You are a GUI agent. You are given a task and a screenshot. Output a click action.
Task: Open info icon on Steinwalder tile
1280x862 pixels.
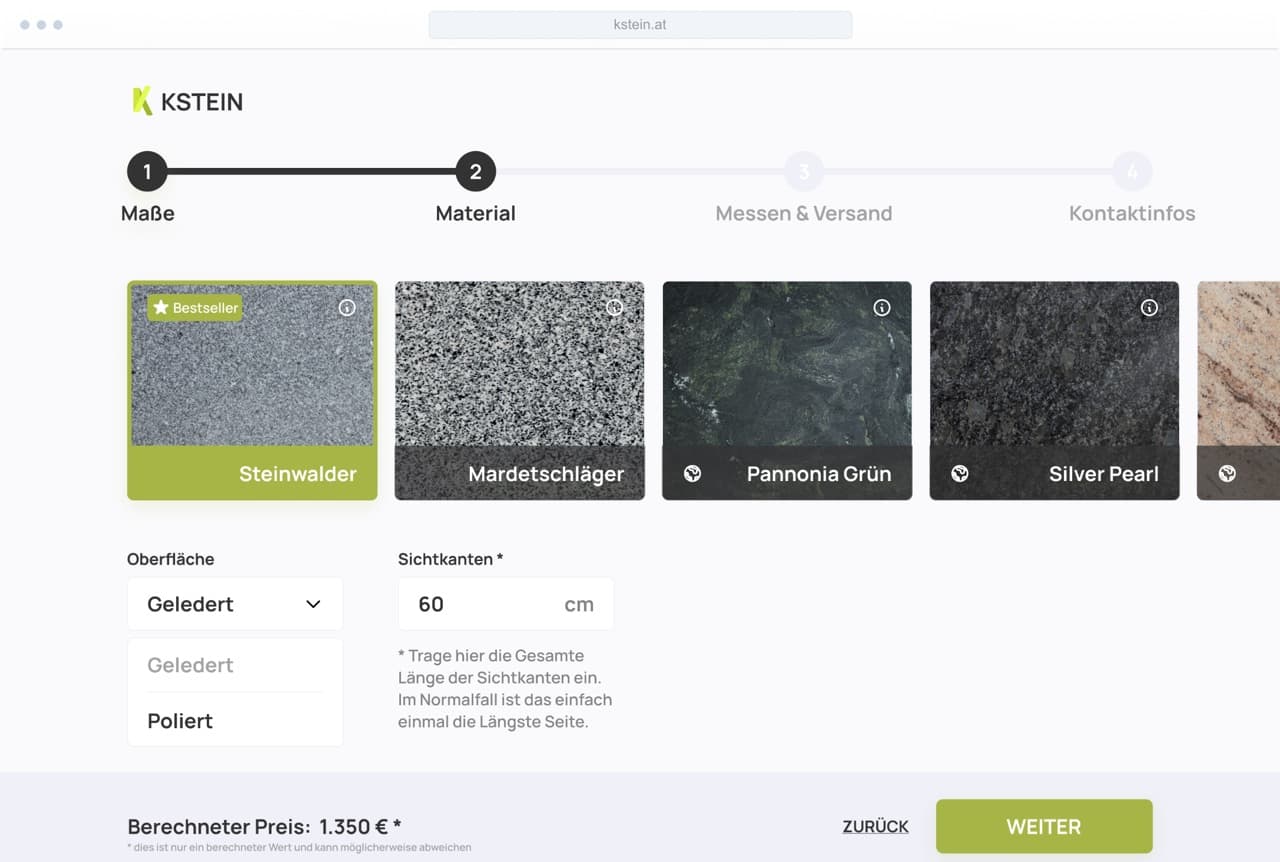point(347,308)
